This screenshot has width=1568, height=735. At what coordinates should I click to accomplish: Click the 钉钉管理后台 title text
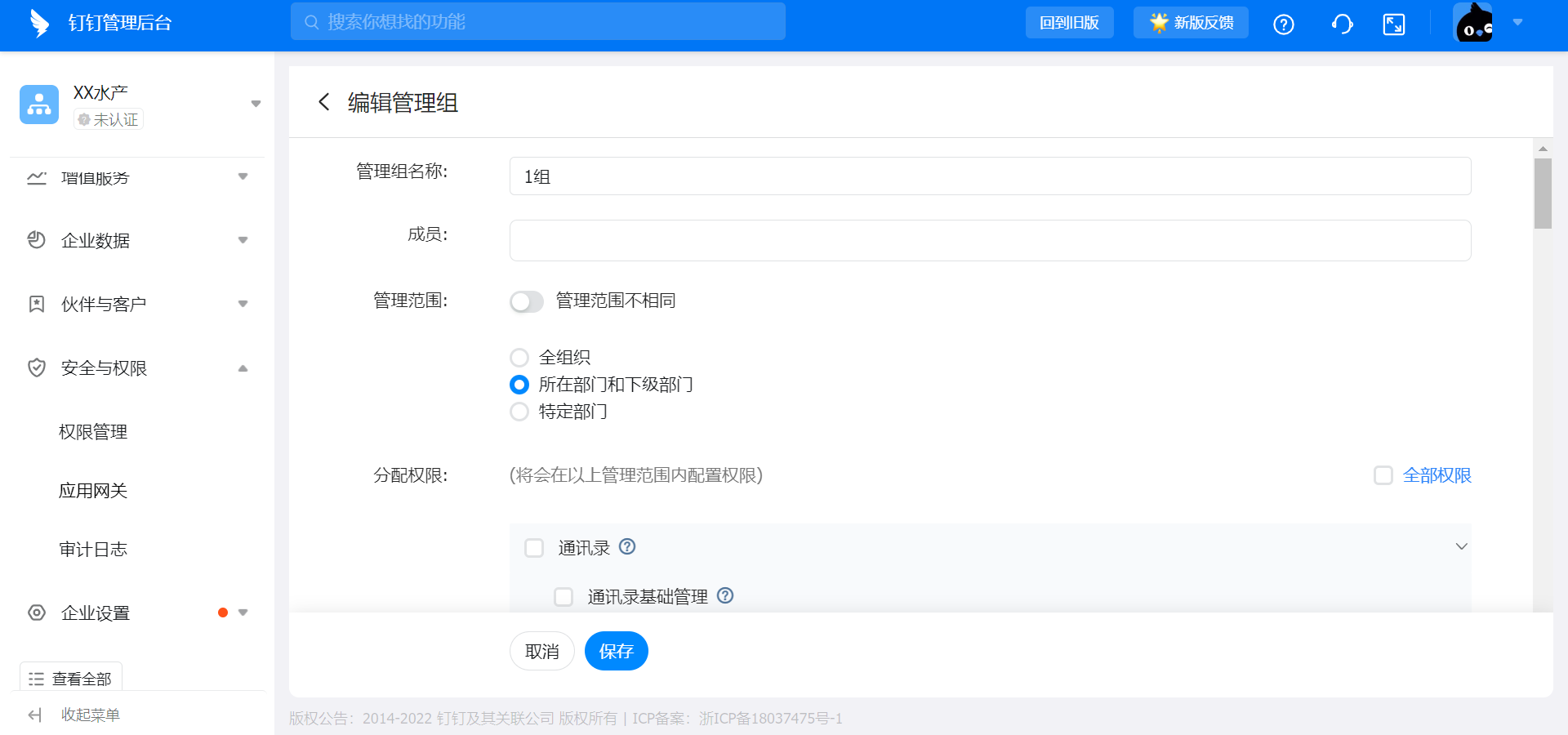[x=120, y=23]
